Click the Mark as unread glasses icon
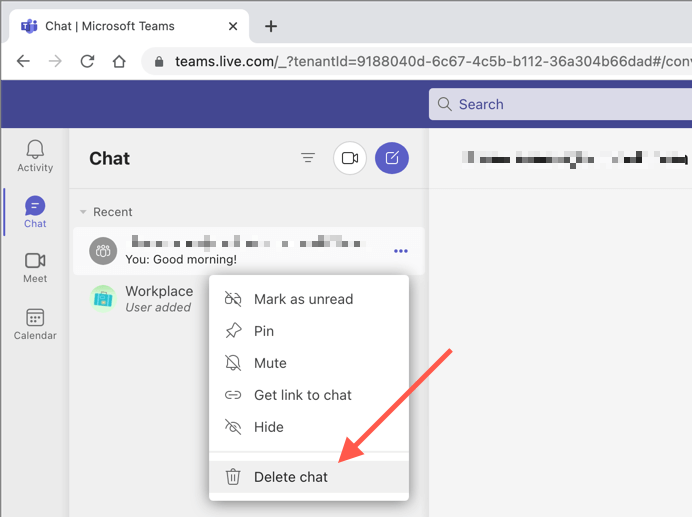The image size is (692, 517). tap(233, 299)
